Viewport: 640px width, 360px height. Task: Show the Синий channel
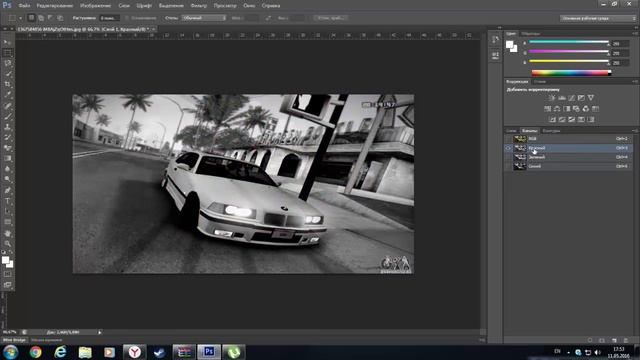509,167
